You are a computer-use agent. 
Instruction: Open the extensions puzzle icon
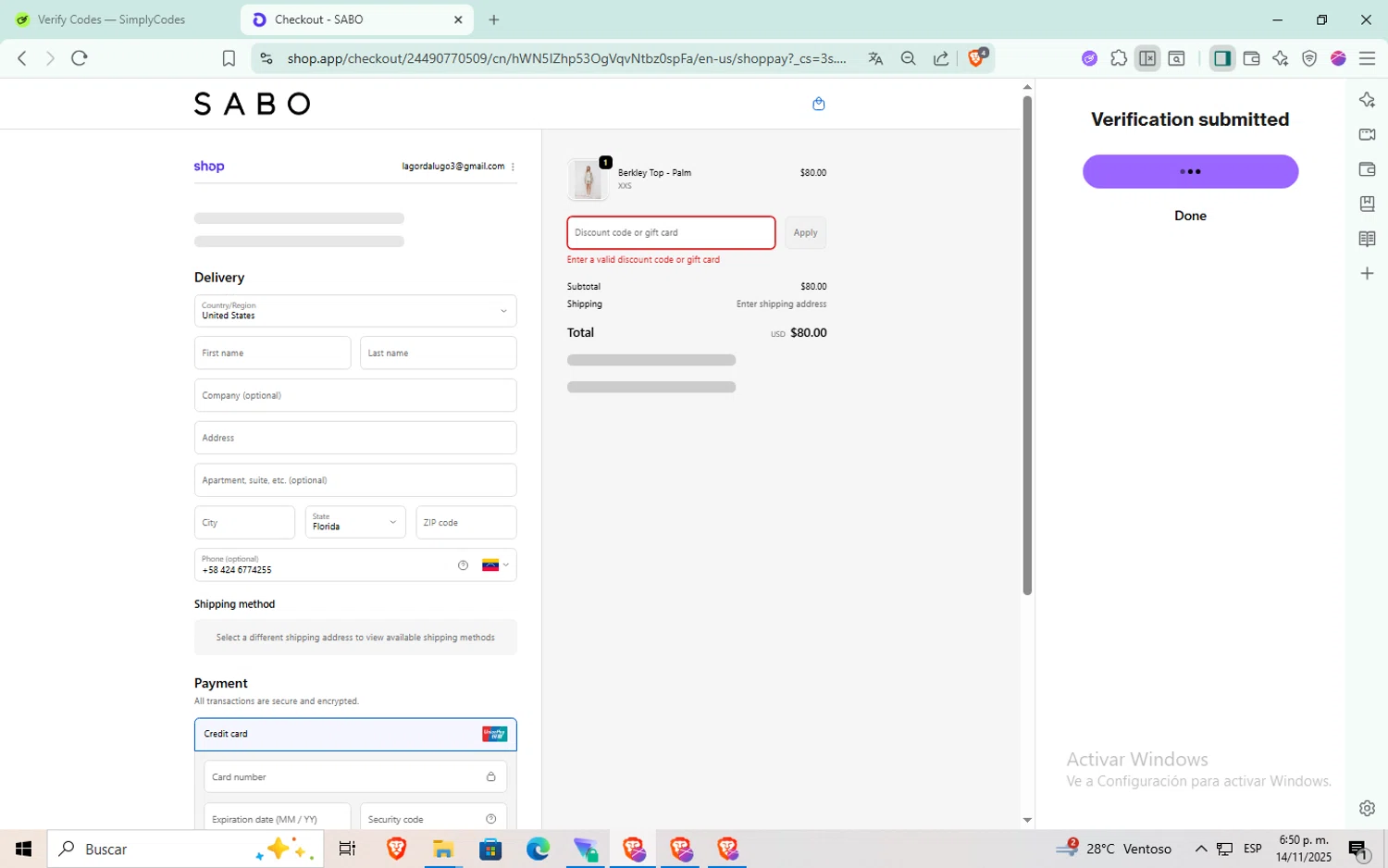[1119, 58]
